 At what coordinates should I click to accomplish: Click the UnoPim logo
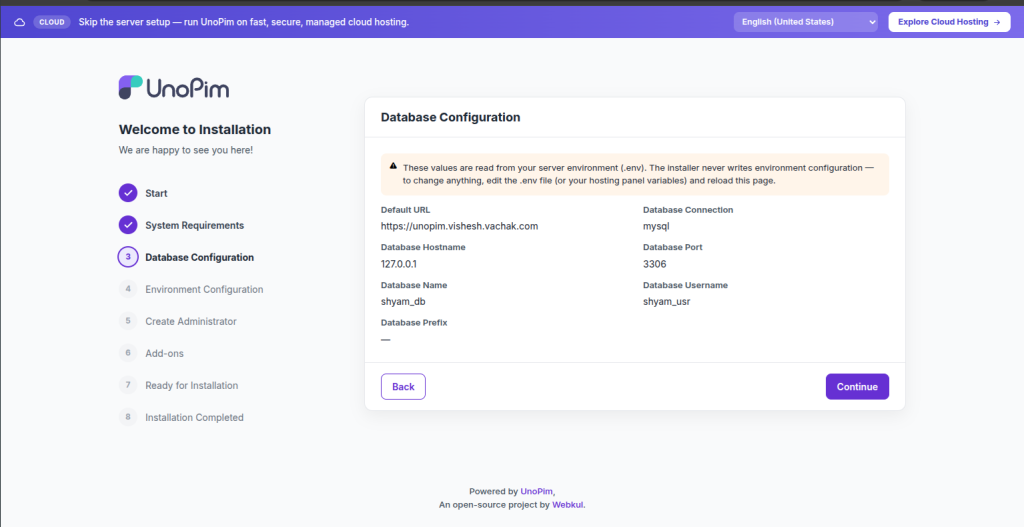coord(174,88)
